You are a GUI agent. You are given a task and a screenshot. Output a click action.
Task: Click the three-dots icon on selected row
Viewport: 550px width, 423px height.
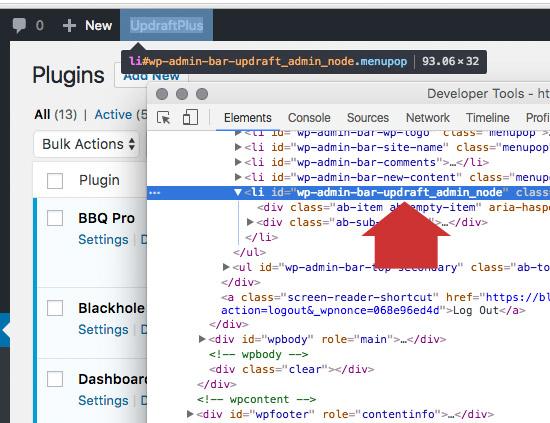pyautogui.click(x=155, y=193)
